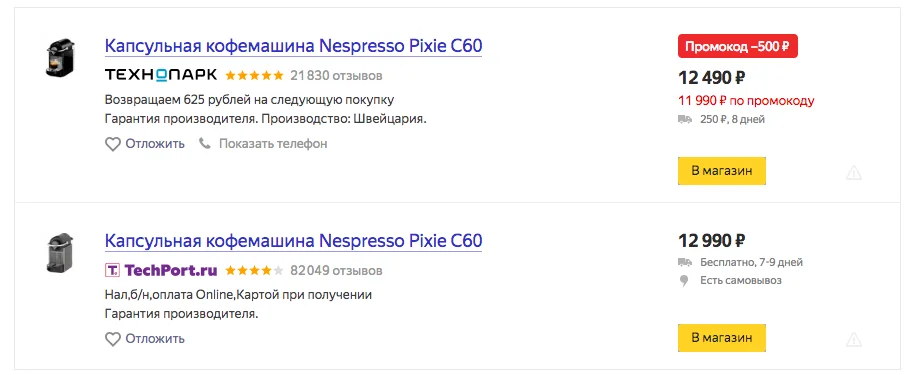Click the Технопарк shop logo
This screenshot has height=375, width=913.
[161, 75]
